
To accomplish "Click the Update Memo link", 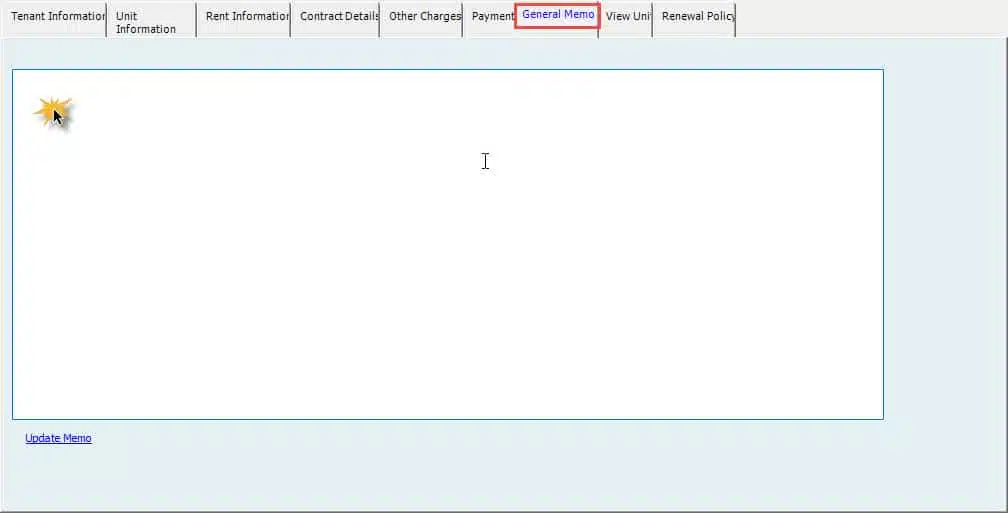I will click(x=58, y=438).
